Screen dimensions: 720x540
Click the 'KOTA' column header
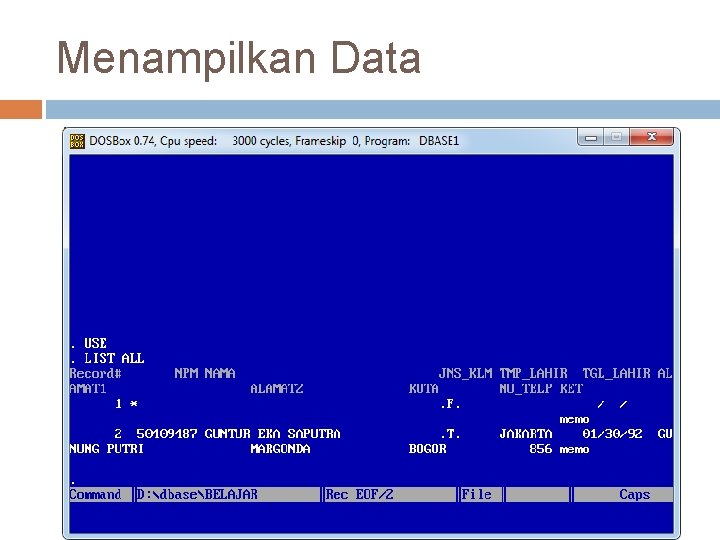[x=423, y=388]
